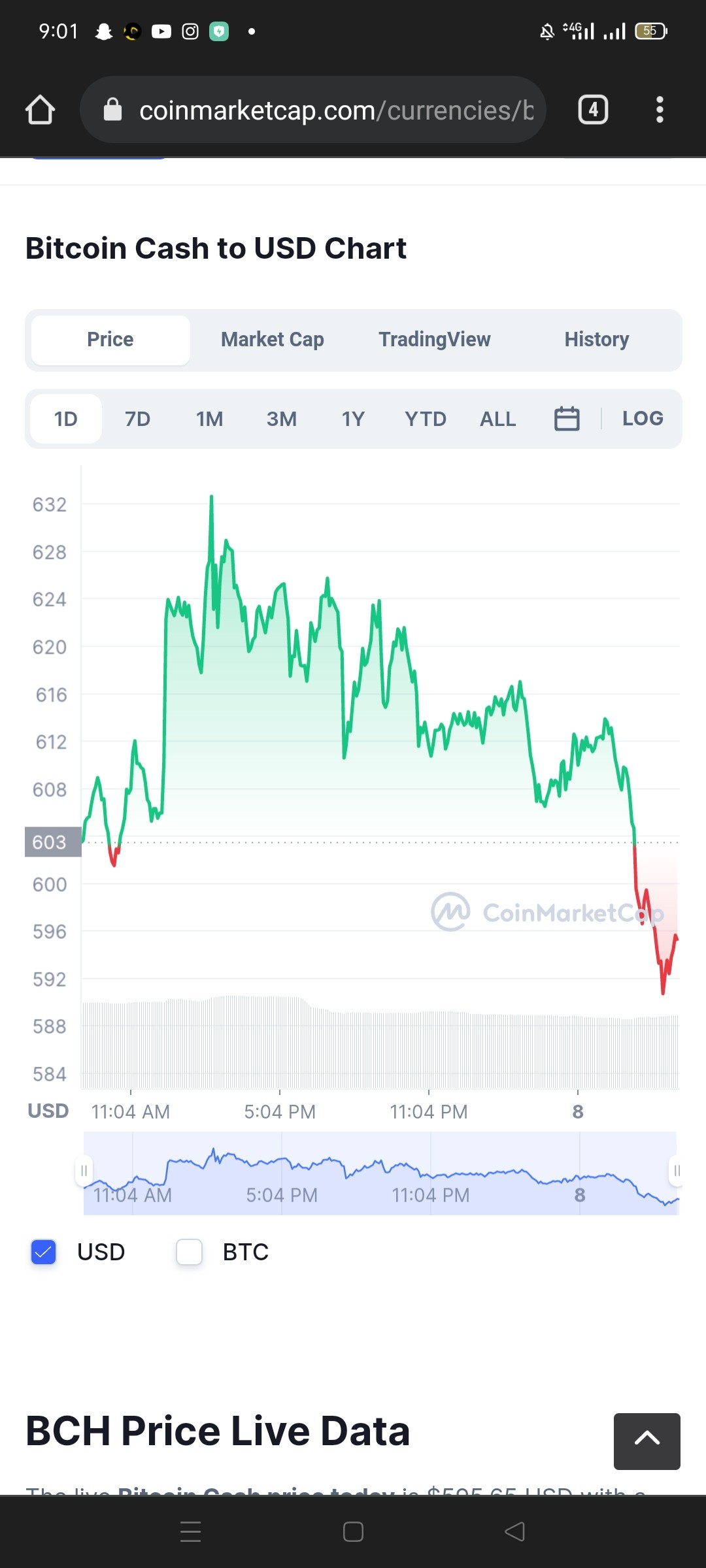Tap the Android back navigation icon
This screenshot has height=1568, width=706.
click(515, 1531)
